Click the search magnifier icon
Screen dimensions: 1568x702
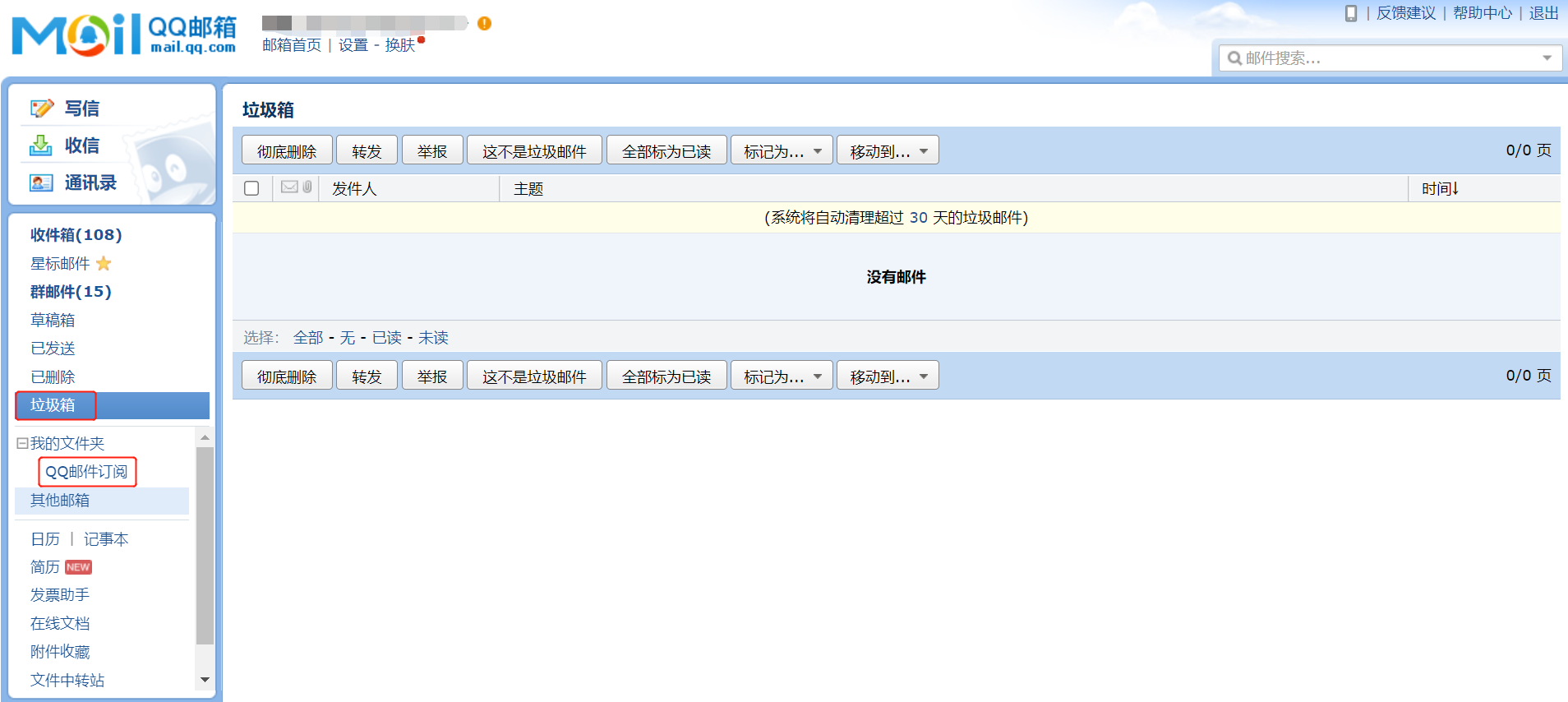pos(1234,58)
